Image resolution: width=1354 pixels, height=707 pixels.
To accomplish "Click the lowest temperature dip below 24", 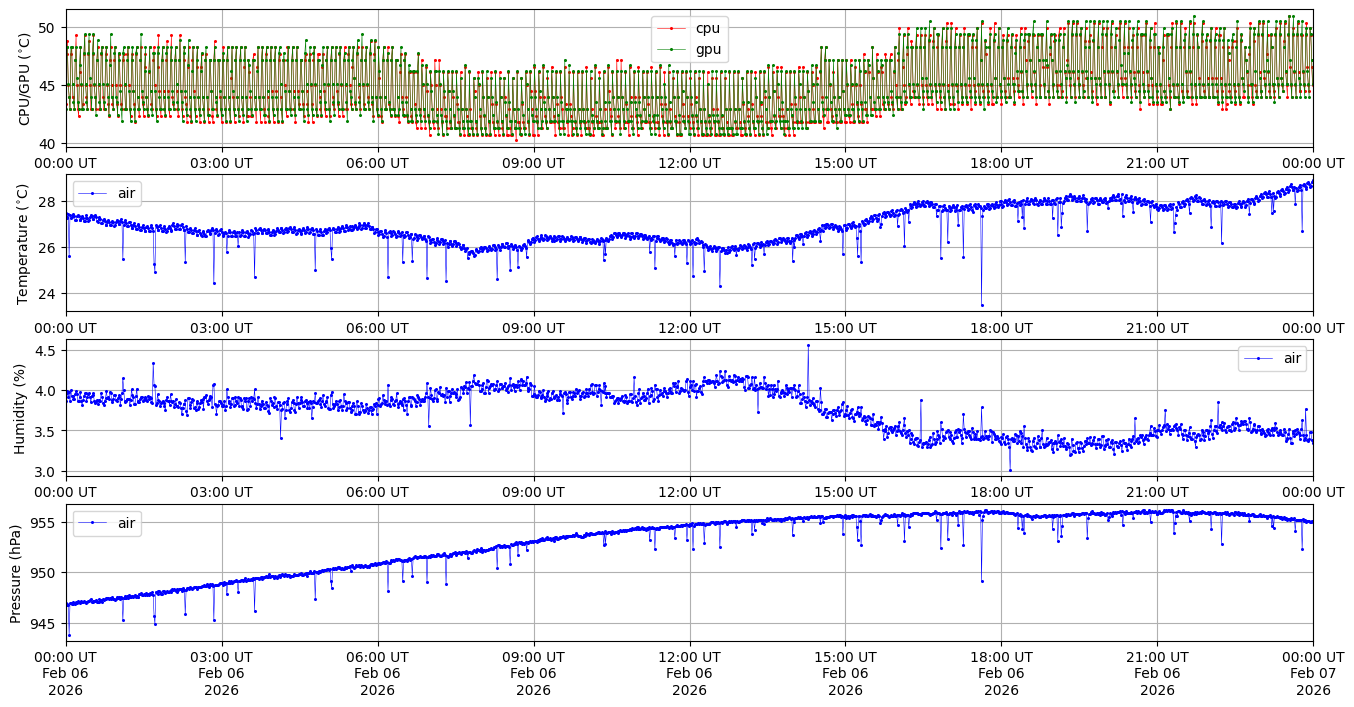I will [982, 305].
